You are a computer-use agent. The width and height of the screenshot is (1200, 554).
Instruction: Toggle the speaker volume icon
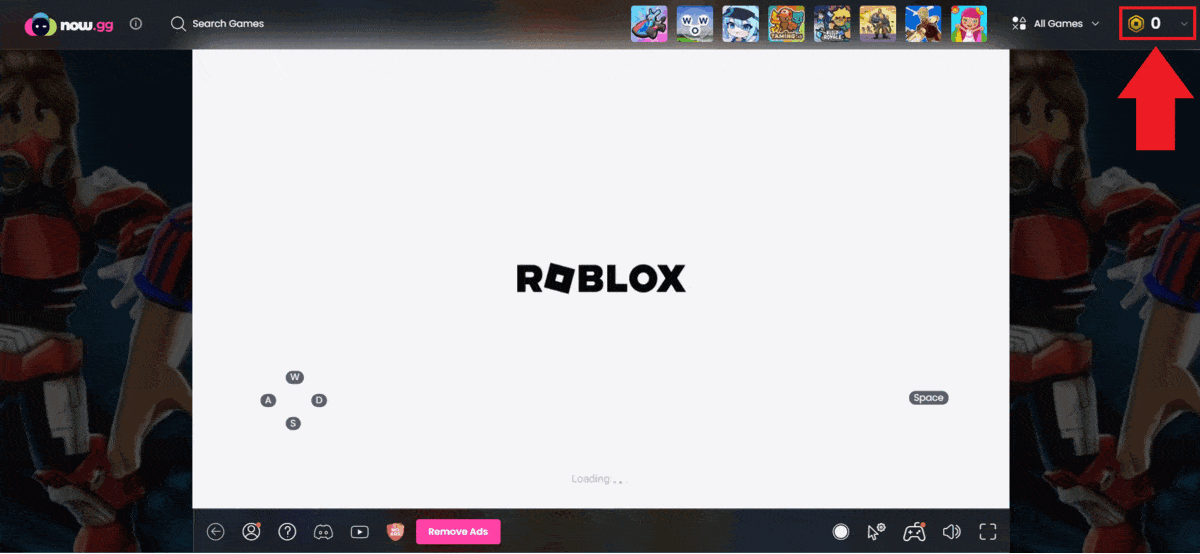click(x=951, y=532)
